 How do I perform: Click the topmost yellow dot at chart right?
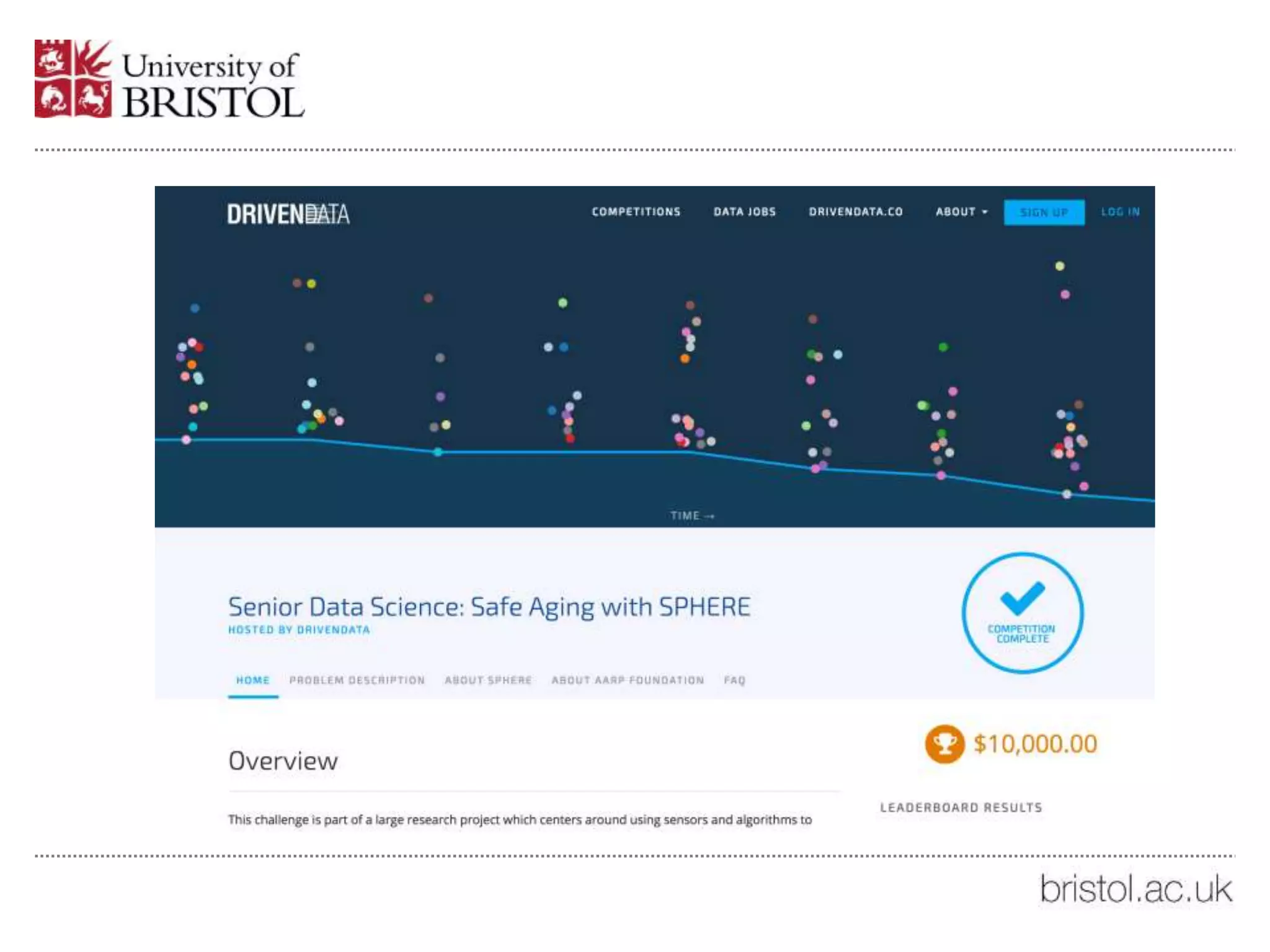tap(1060, 266)
